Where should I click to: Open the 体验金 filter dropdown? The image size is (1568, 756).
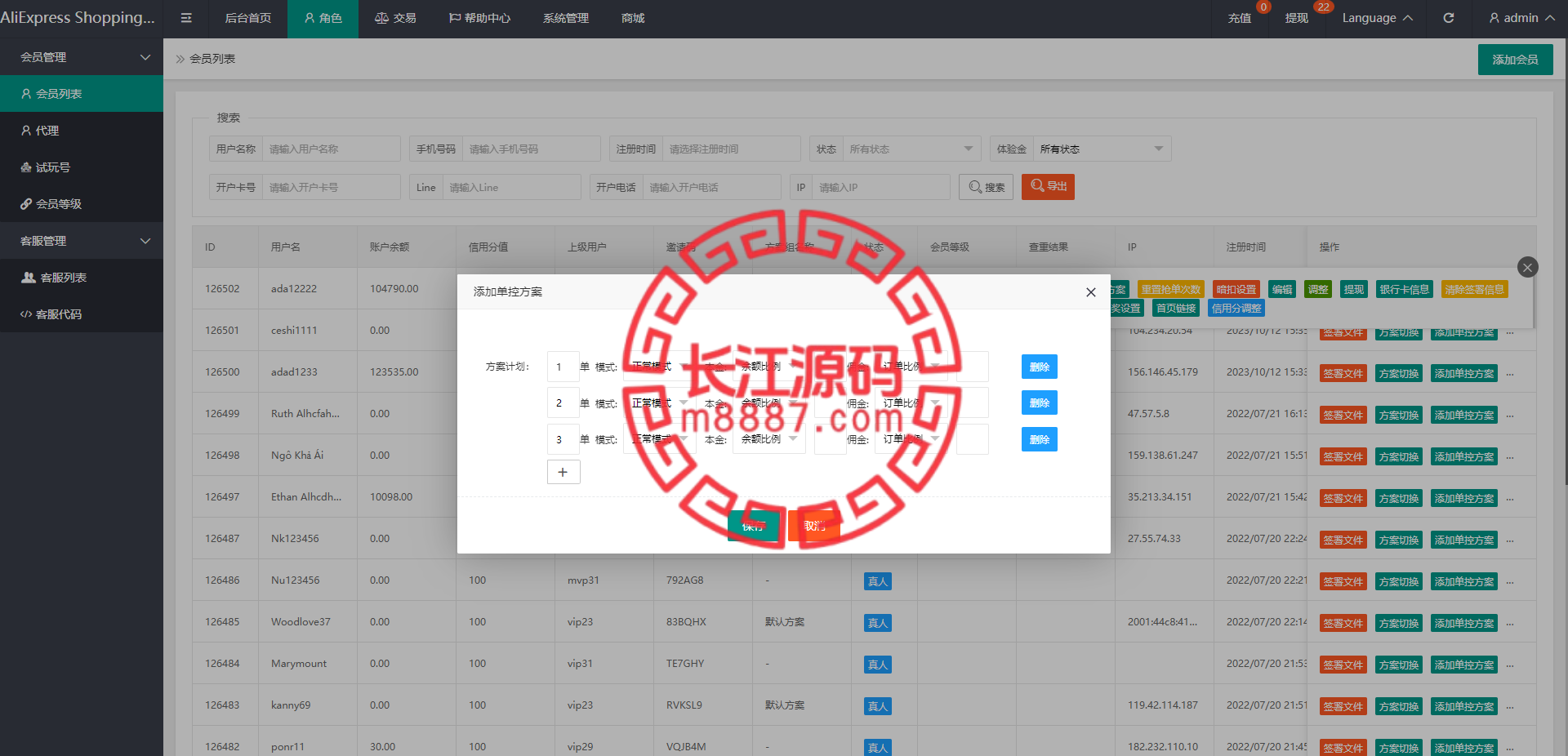(x=1102, y=149)
